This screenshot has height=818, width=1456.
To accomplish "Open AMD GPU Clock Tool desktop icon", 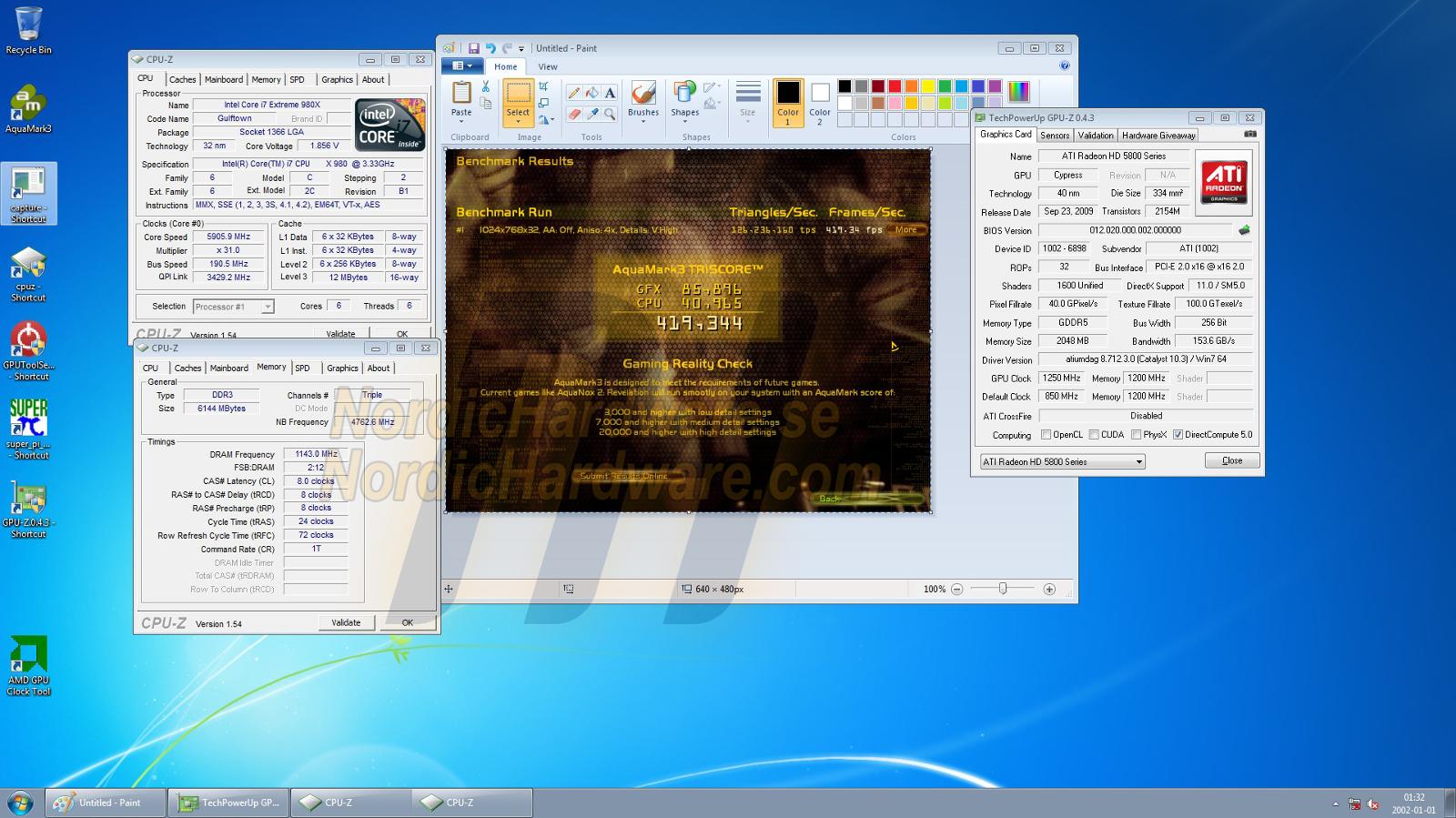I will [28, 666].
